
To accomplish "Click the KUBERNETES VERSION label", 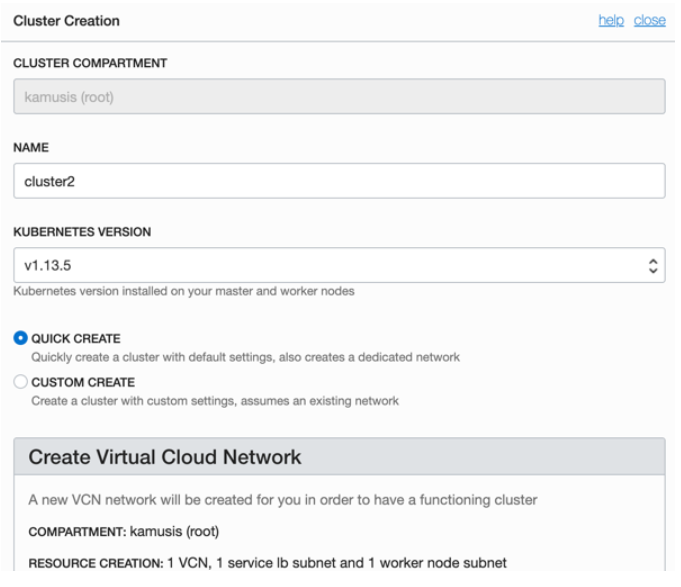I will click(82, 231).
